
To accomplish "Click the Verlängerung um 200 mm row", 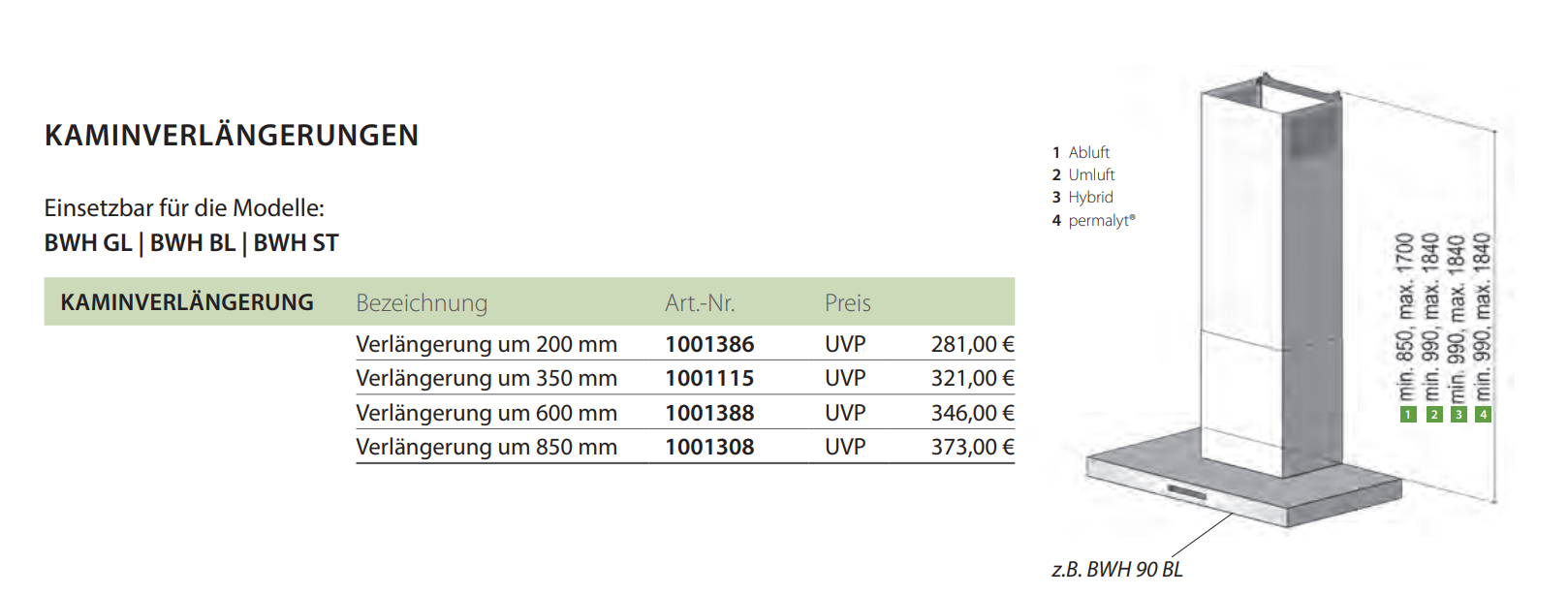I will point(486,344).
